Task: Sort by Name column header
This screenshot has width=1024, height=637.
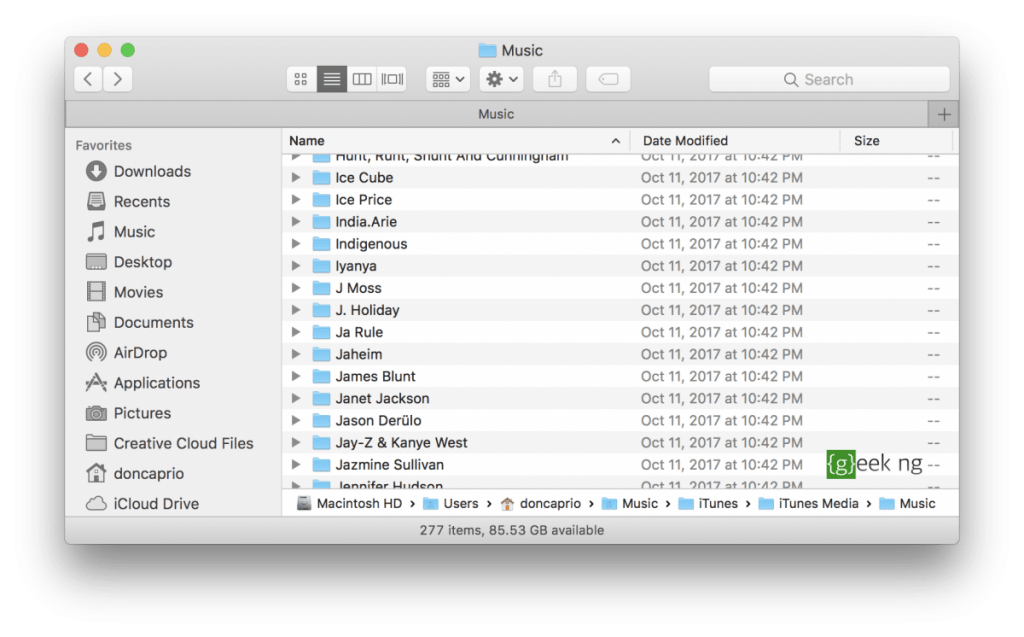Action: coord(456,140)
